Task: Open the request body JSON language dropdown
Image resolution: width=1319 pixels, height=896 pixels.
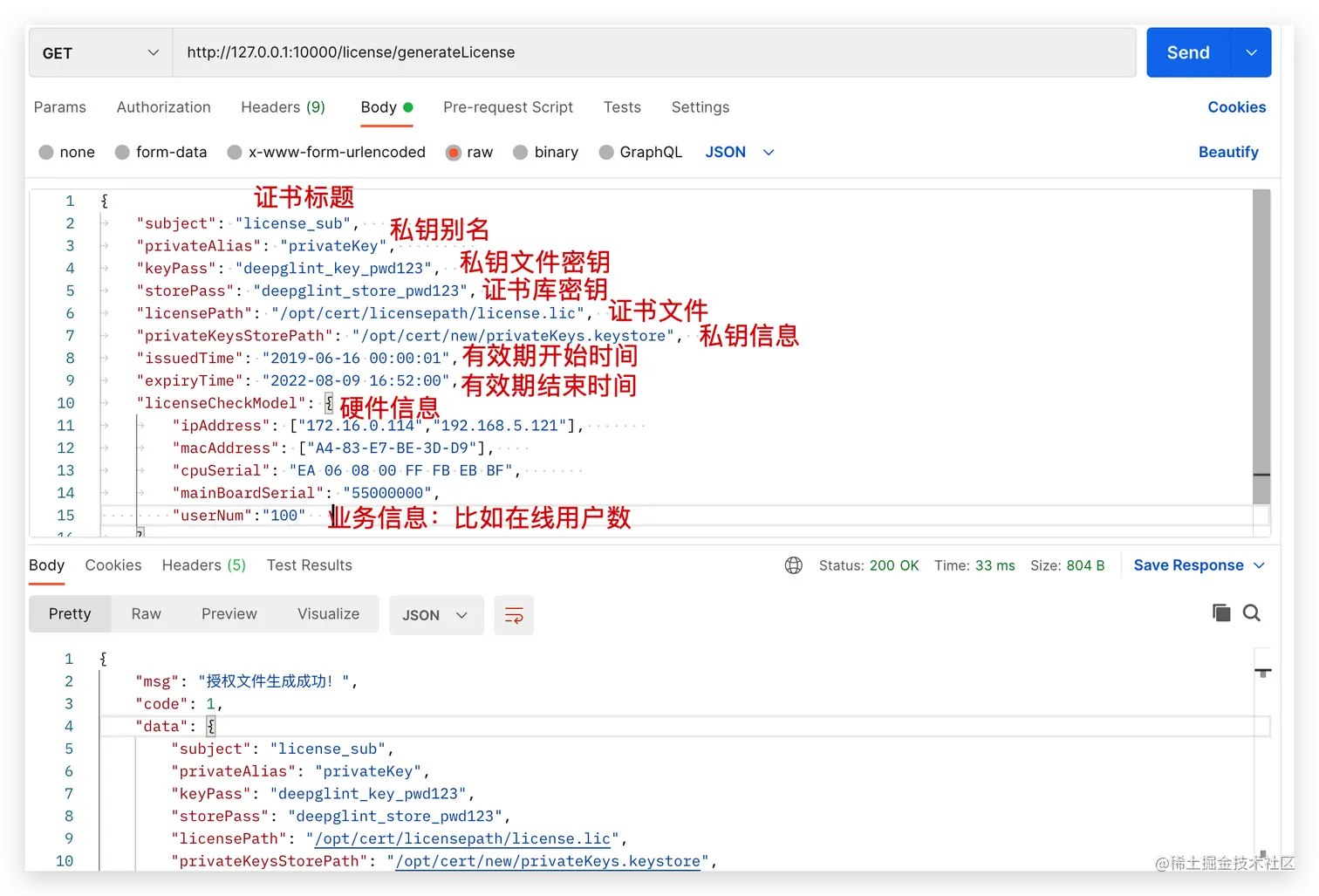Action: click(739, 152)
